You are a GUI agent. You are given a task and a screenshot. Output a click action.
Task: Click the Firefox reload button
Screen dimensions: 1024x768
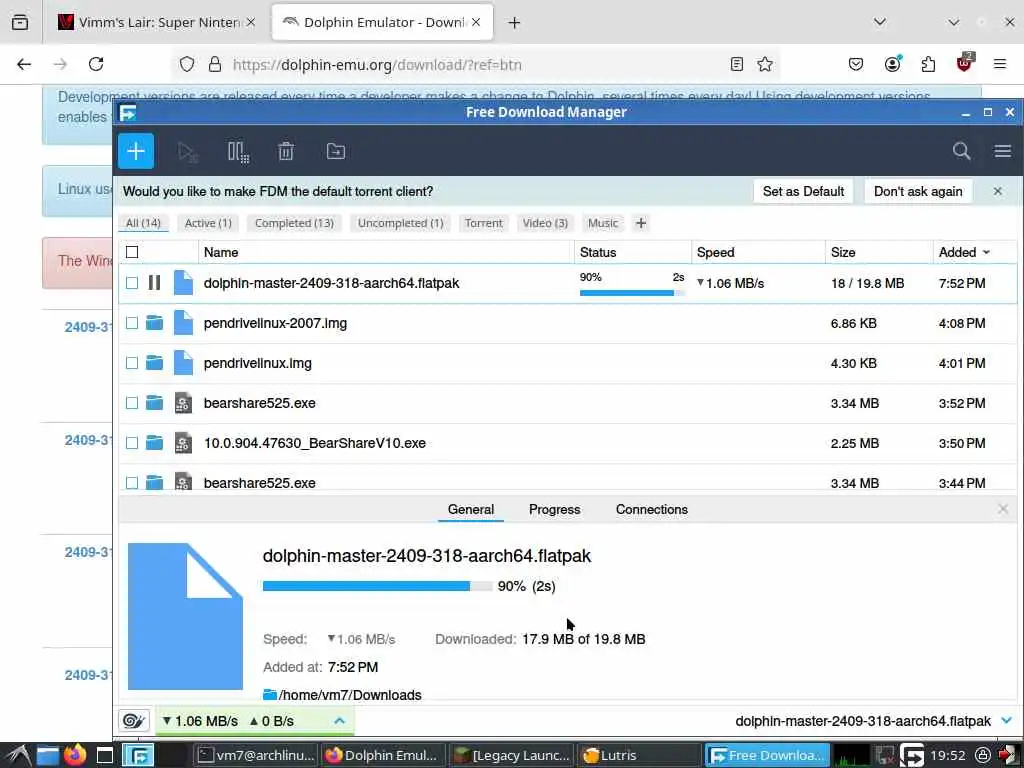96,64
